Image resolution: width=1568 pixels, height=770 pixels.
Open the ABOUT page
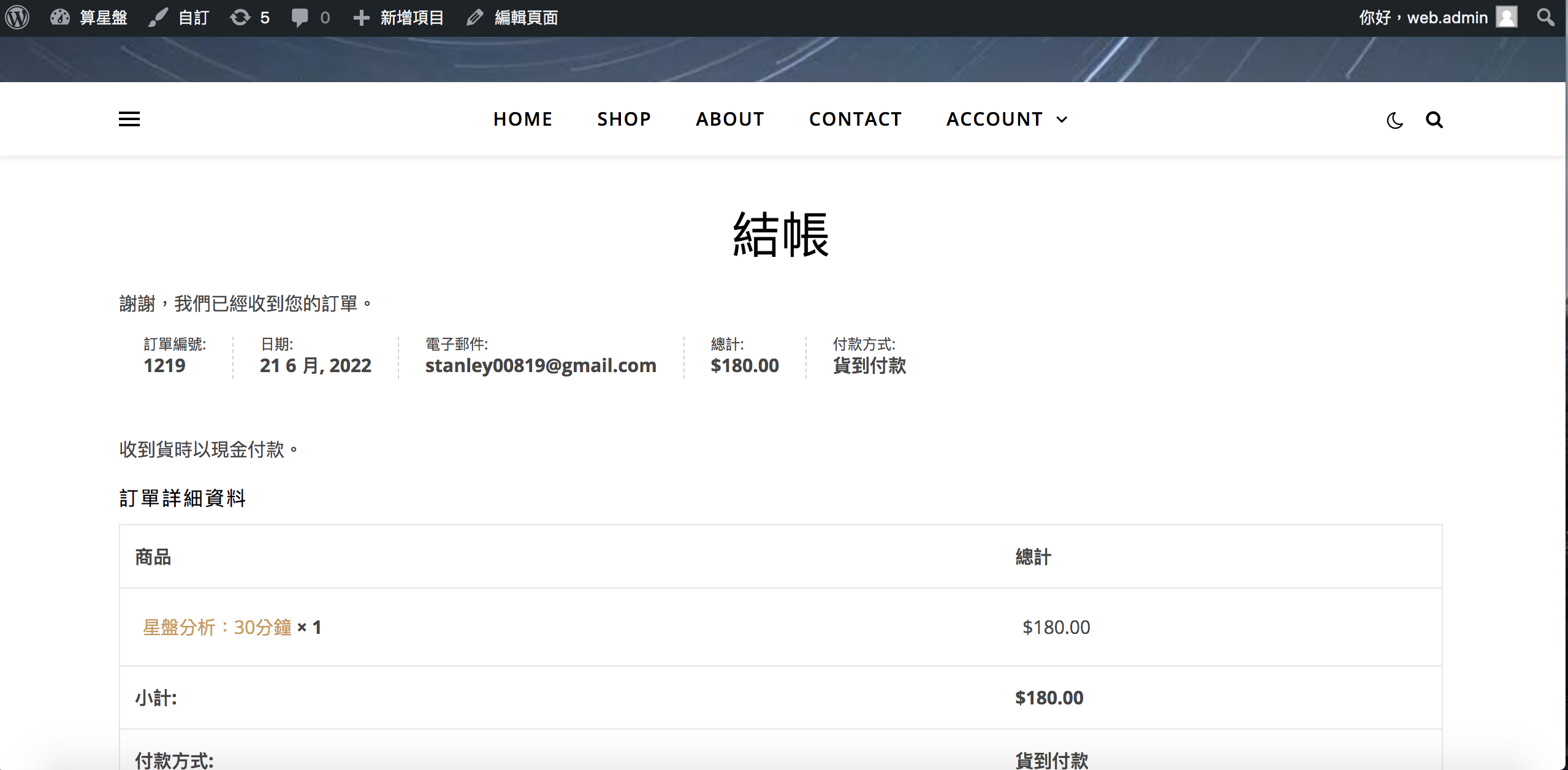point(730,119)
